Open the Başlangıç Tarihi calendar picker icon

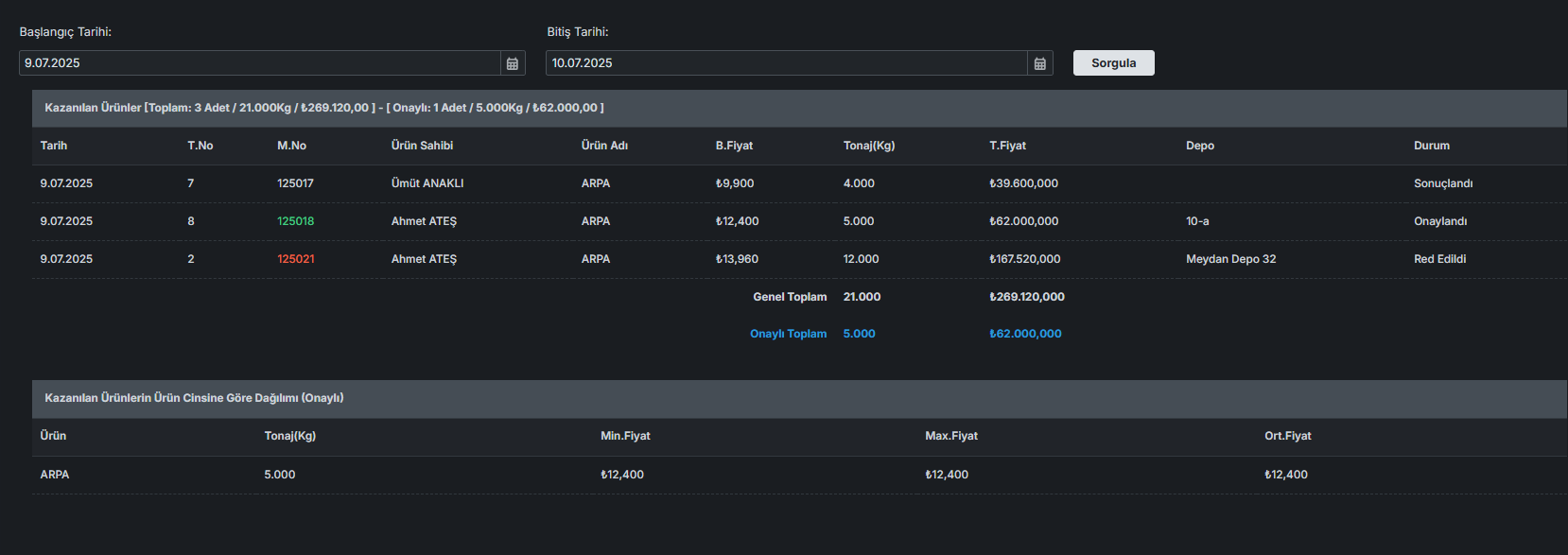tap(513, 63)
